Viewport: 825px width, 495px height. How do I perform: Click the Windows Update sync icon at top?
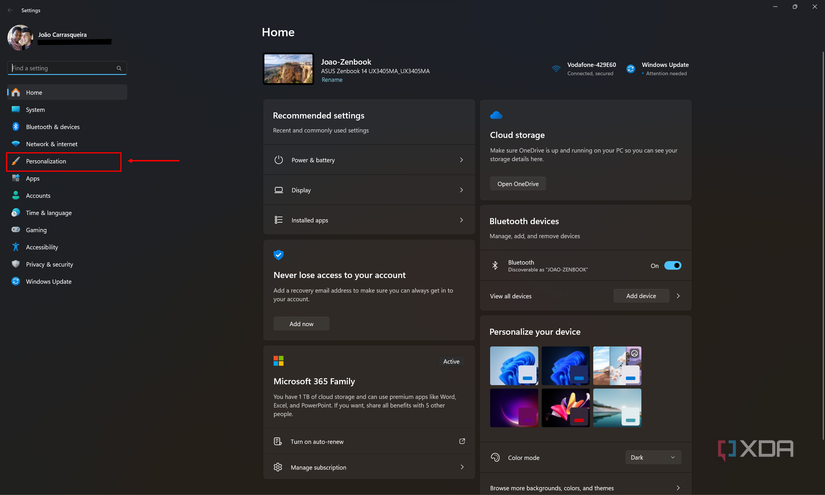(630, 69)
